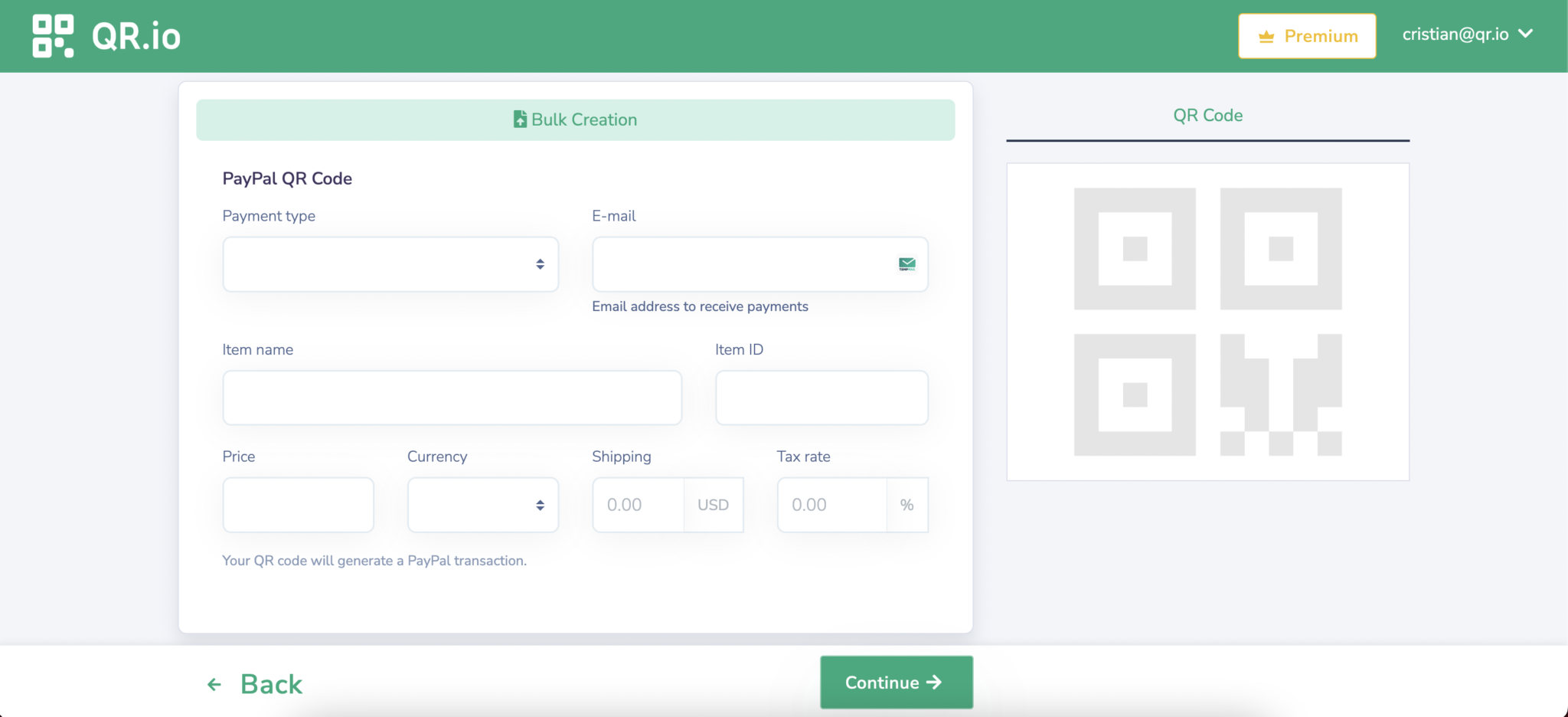Click the QR code preview image
Screen dimensions: 1568x717
pyautogui.click(x=1207, y=321)
